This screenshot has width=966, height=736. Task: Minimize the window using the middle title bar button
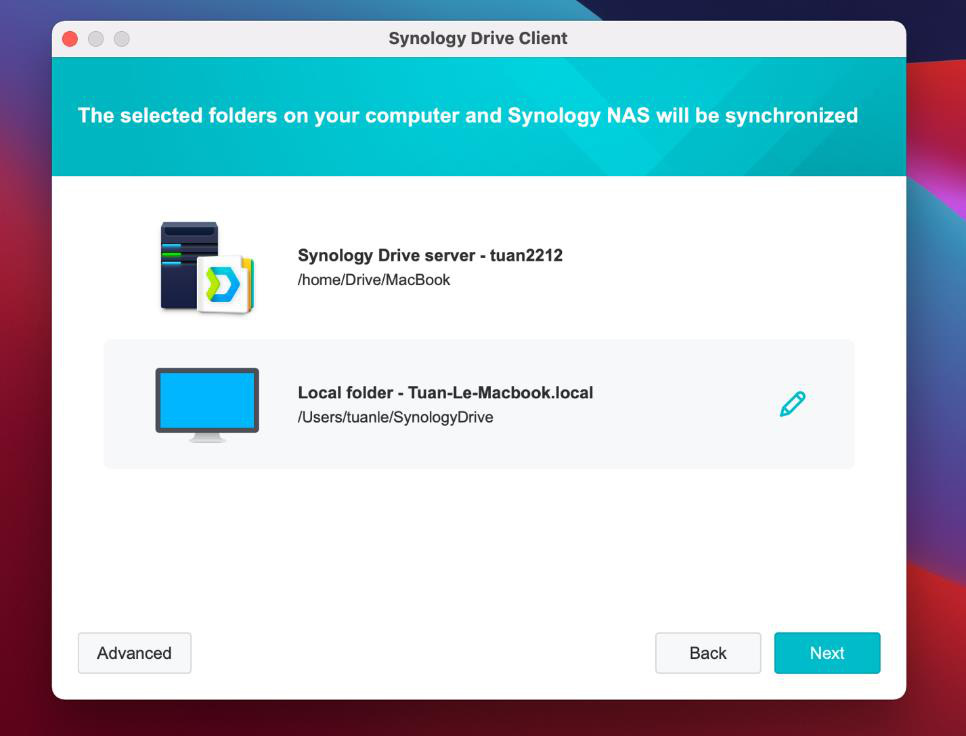coord(96,39)
